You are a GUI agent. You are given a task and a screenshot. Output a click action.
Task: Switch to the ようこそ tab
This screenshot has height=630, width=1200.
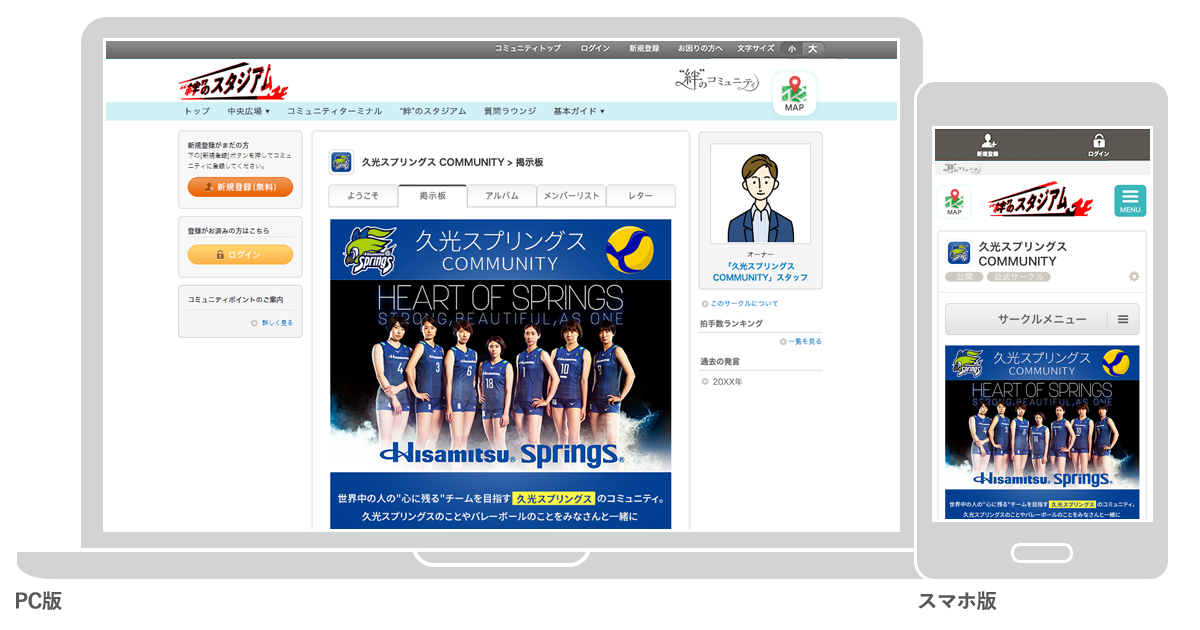click(x=363, y=196)
